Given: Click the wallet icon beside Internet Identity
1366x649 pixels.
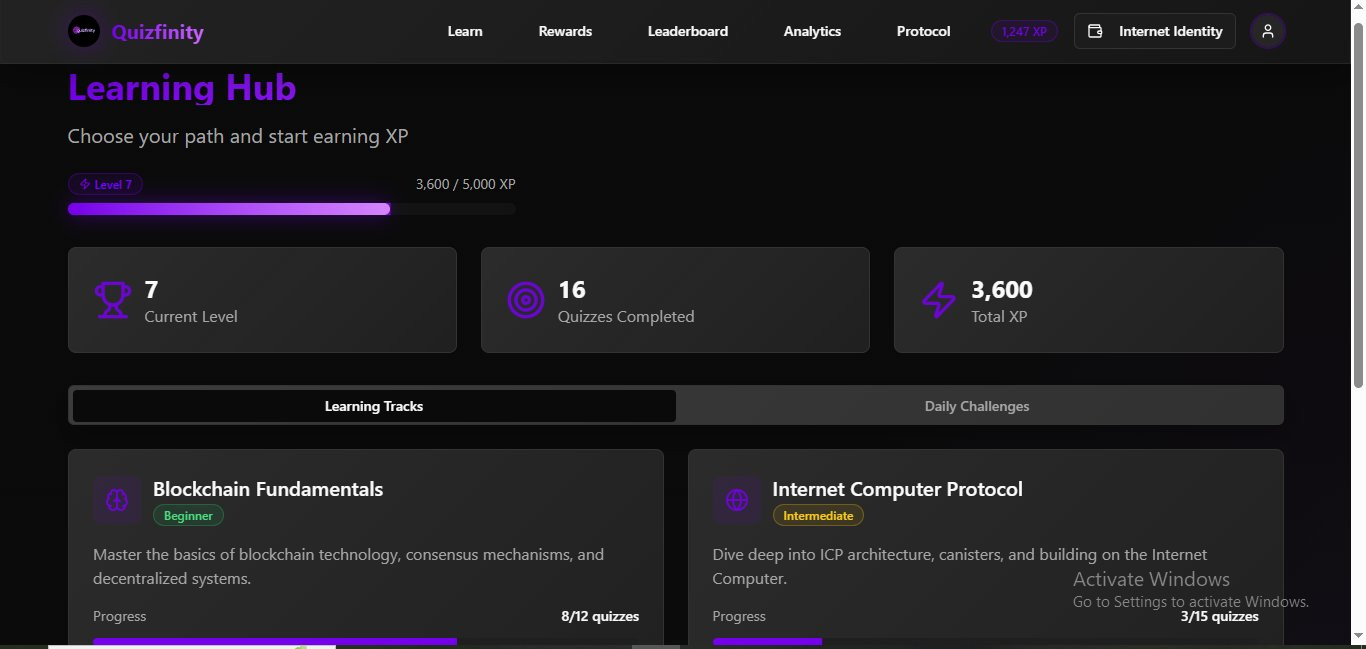Looking at the screenshot, I should (x=1095, y=31).
